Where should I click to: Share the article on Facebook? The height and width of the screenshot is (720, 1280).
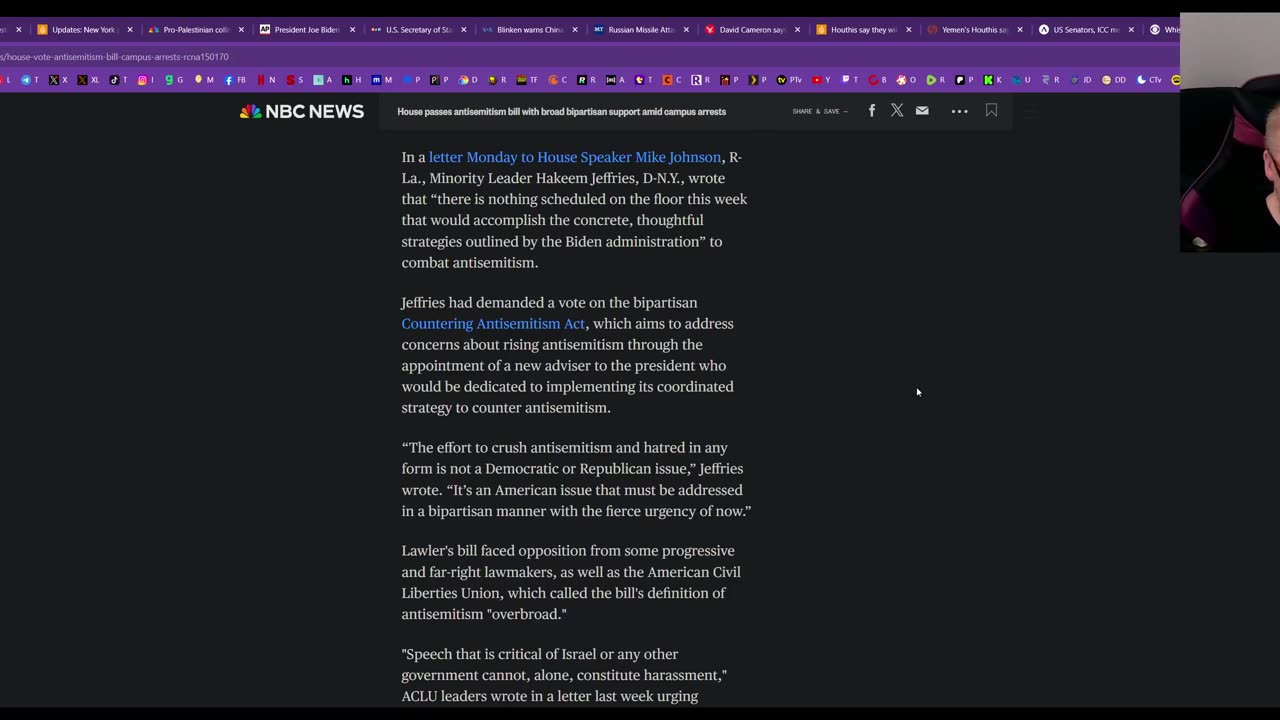872,111
